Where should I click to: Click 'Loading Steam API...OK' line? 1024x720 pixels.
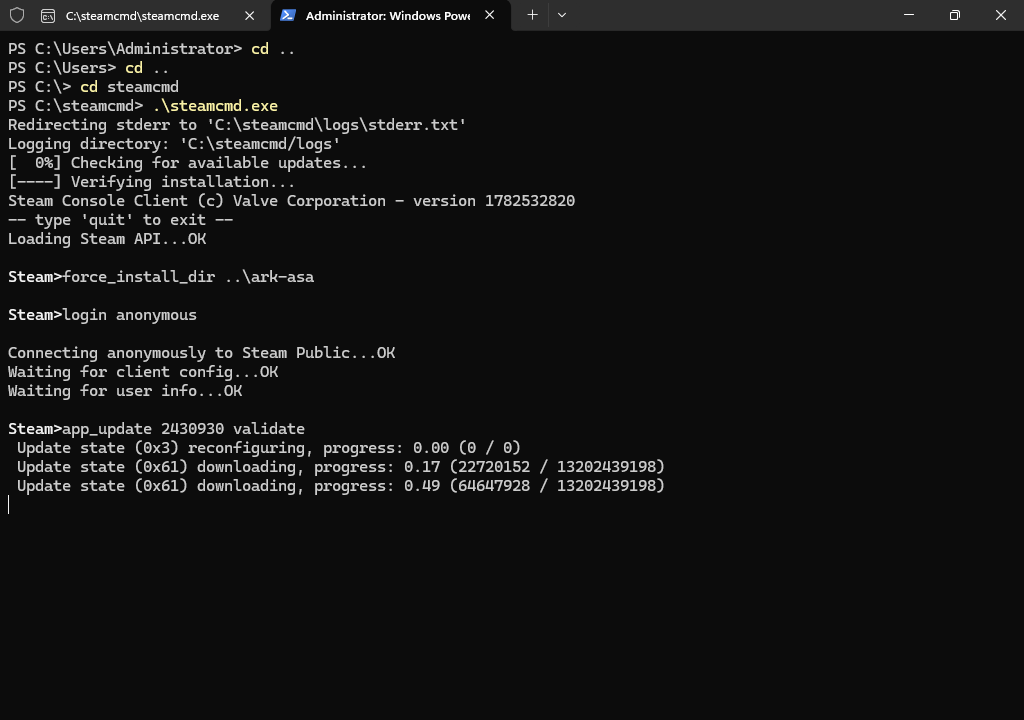107,238
